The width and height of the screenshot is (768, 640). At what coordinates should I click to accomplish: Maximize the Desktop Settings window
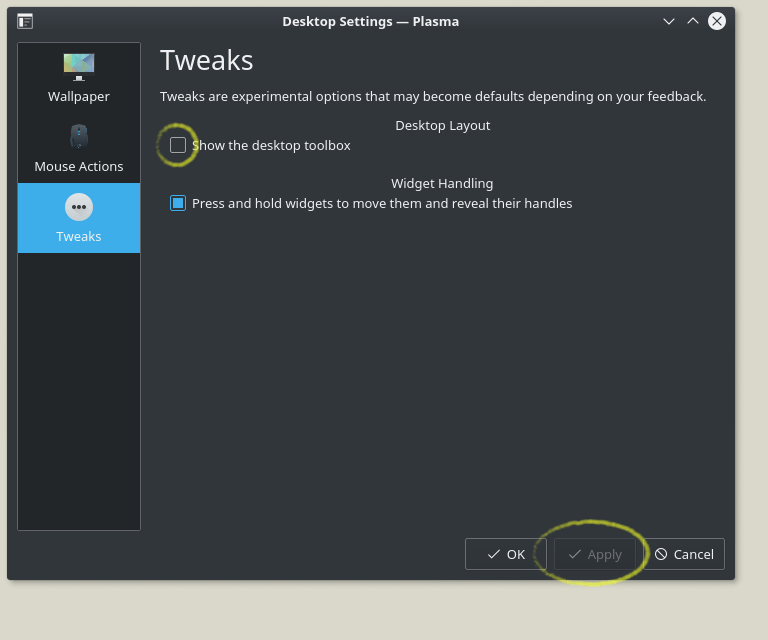(693, 21)
